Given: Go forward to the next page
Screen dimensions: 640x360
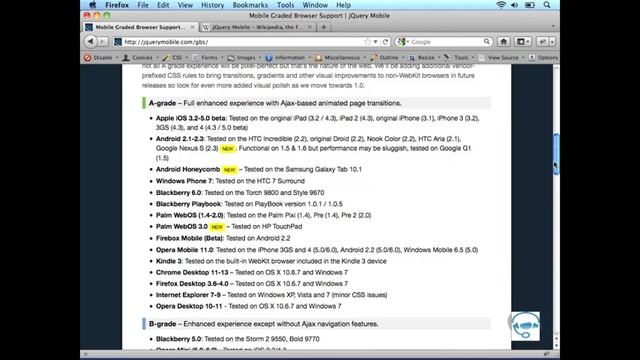Looking at the screenshot, I should tap(102, 42).
